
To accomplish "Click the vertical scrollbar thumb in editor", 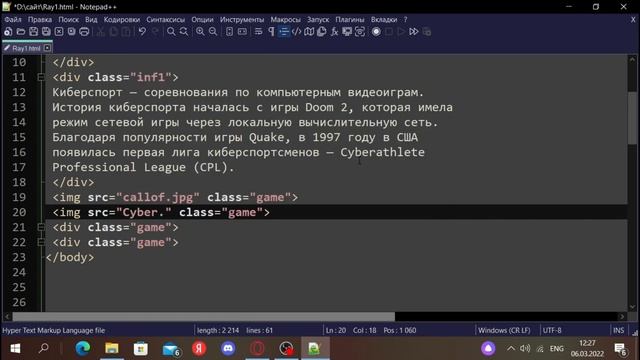I will click(632, 118).
